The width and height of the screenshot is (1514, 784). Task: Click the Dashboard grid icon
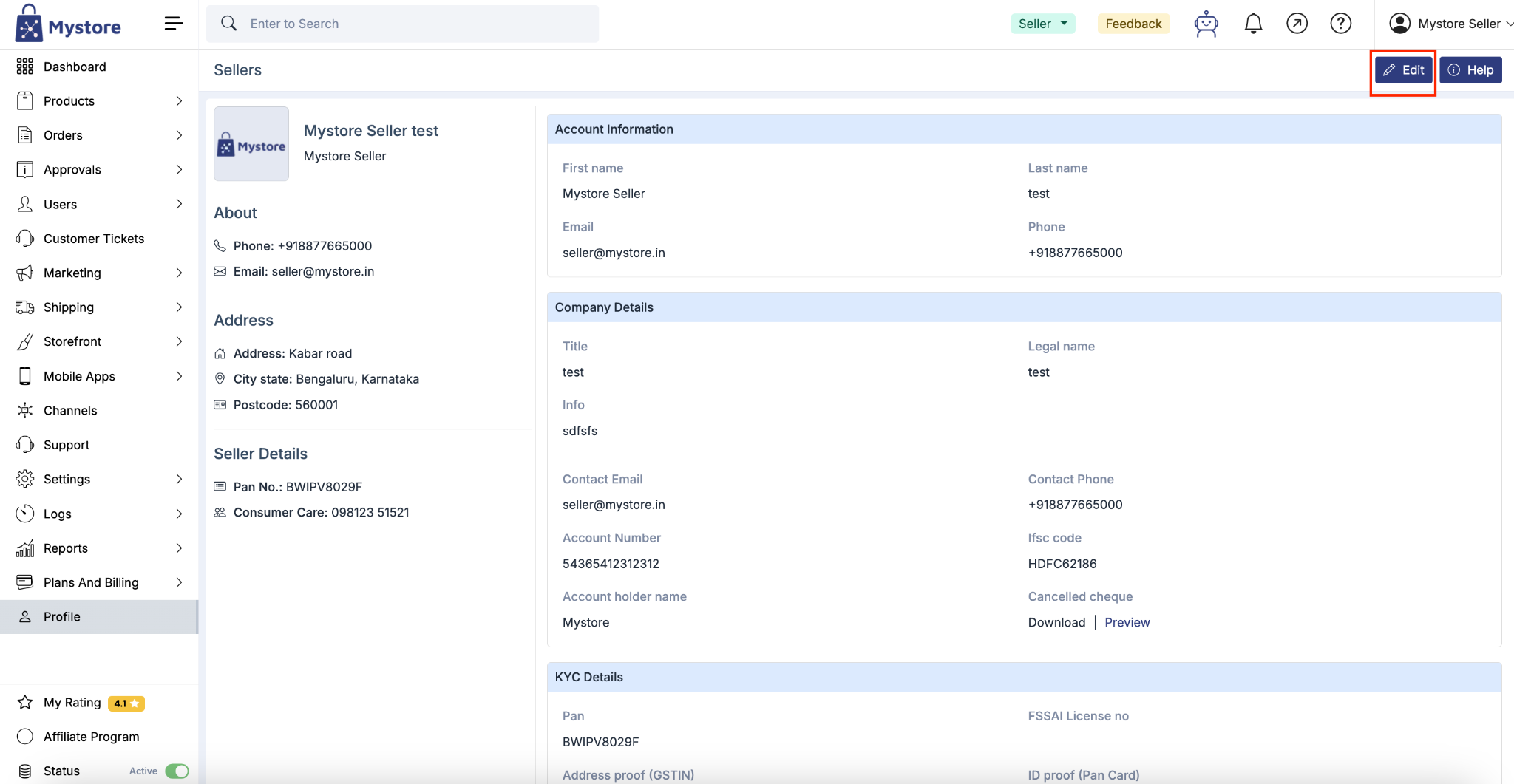[x=25, y=67]
